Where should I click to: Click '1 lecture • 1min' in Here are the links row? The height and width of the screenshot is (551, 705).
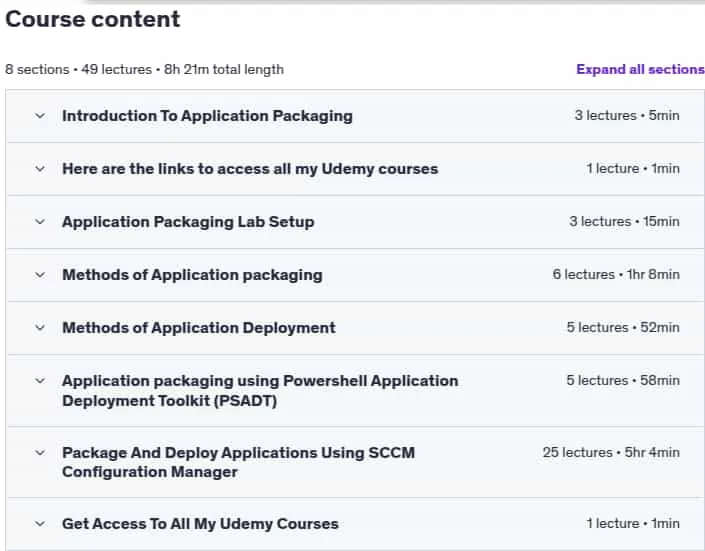633,169
